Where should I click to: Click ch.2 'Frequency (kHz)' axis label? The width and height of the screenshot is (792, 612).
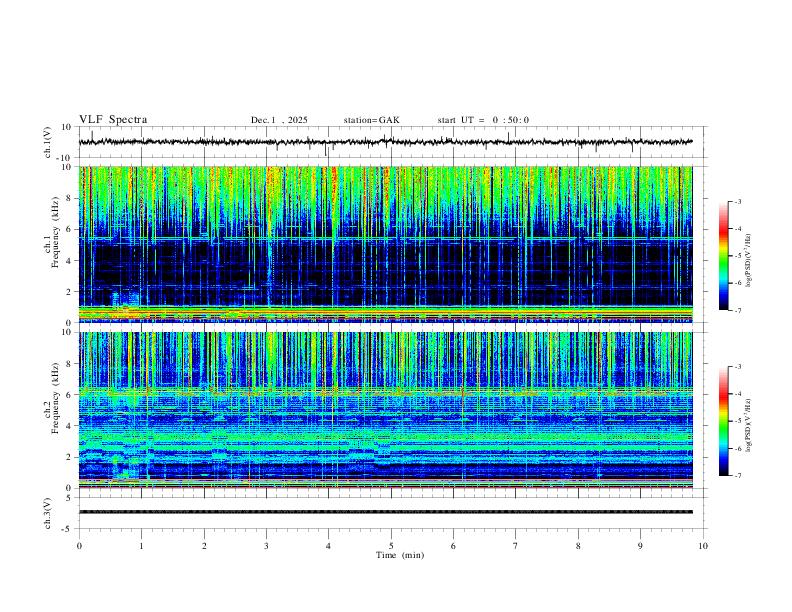(55, 398)
